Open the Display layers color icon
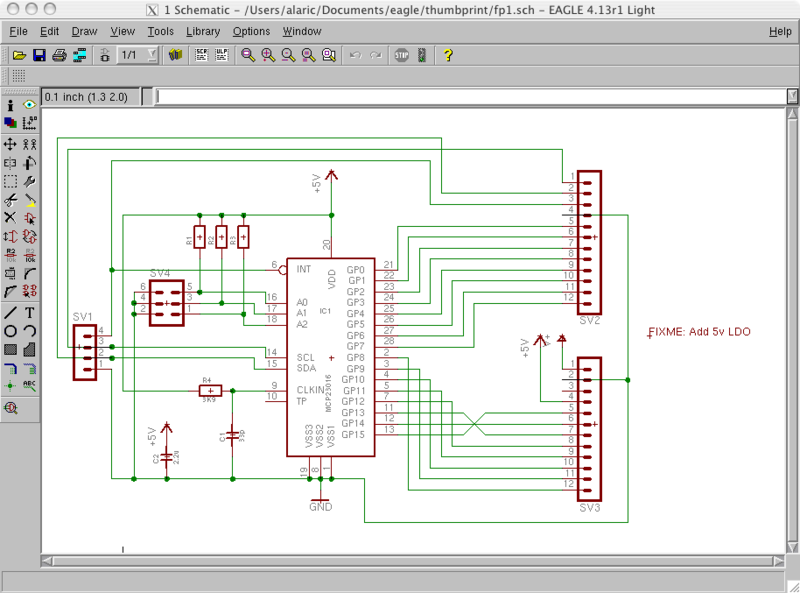The height and width of the screenshot is (593, 800). point(10,123)
